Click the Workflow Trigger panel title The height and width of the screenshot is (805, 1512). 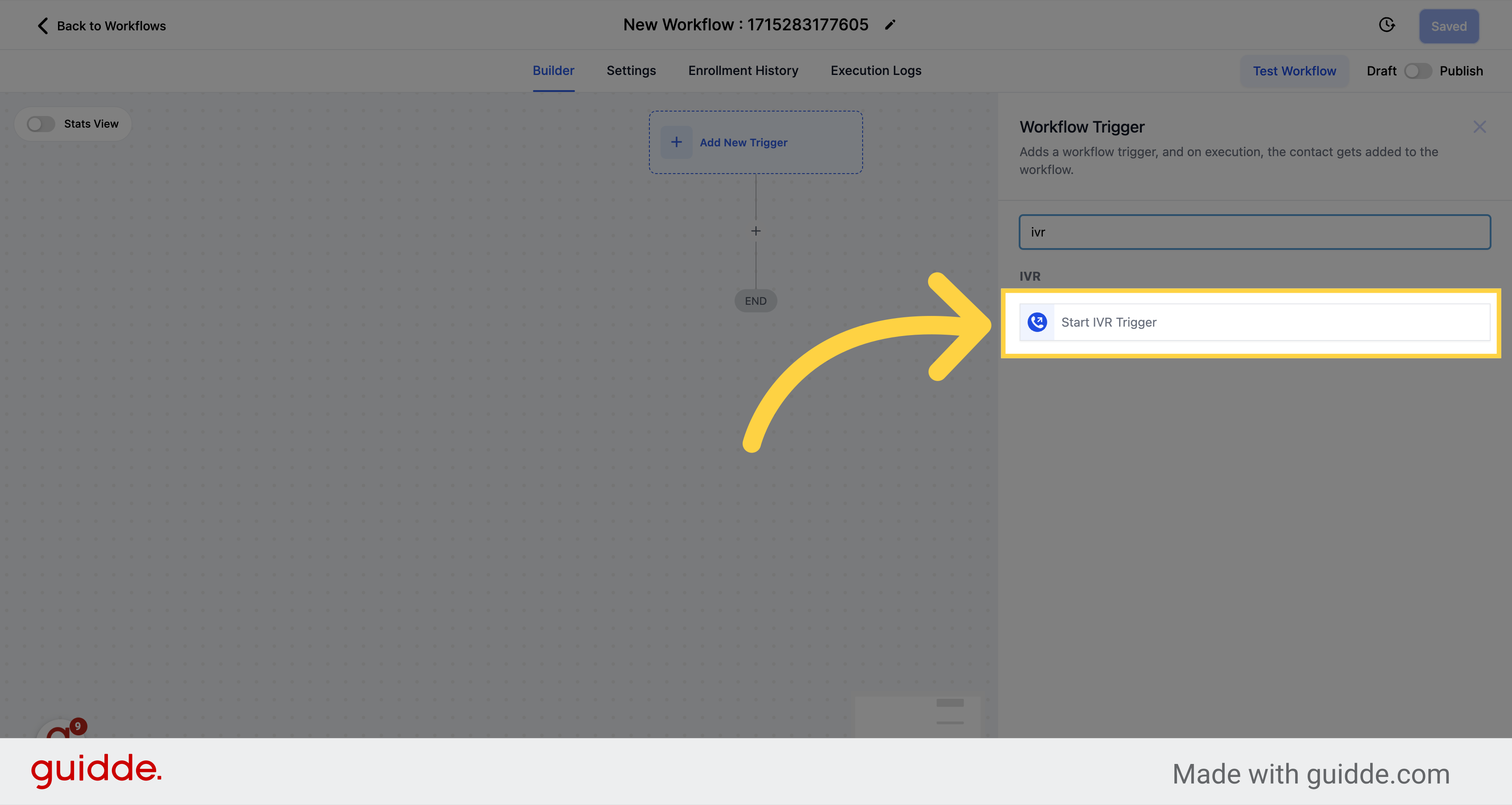tap(1082, 127)
